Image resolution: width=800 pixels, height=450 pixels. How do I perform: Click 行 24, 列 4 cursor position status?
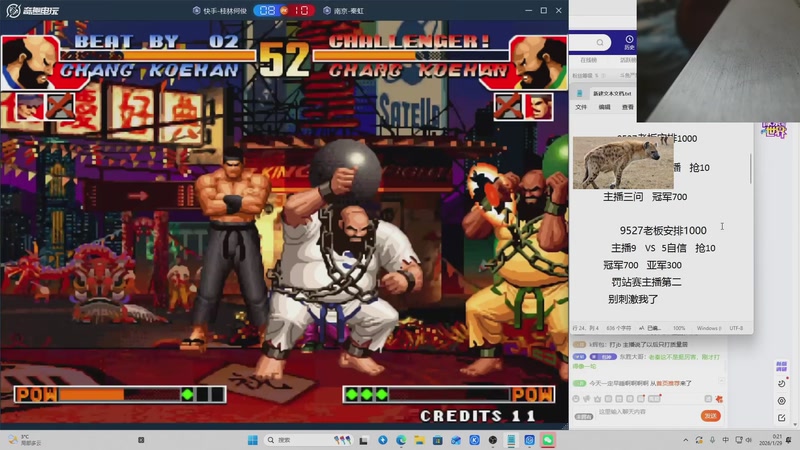[586, 328]
